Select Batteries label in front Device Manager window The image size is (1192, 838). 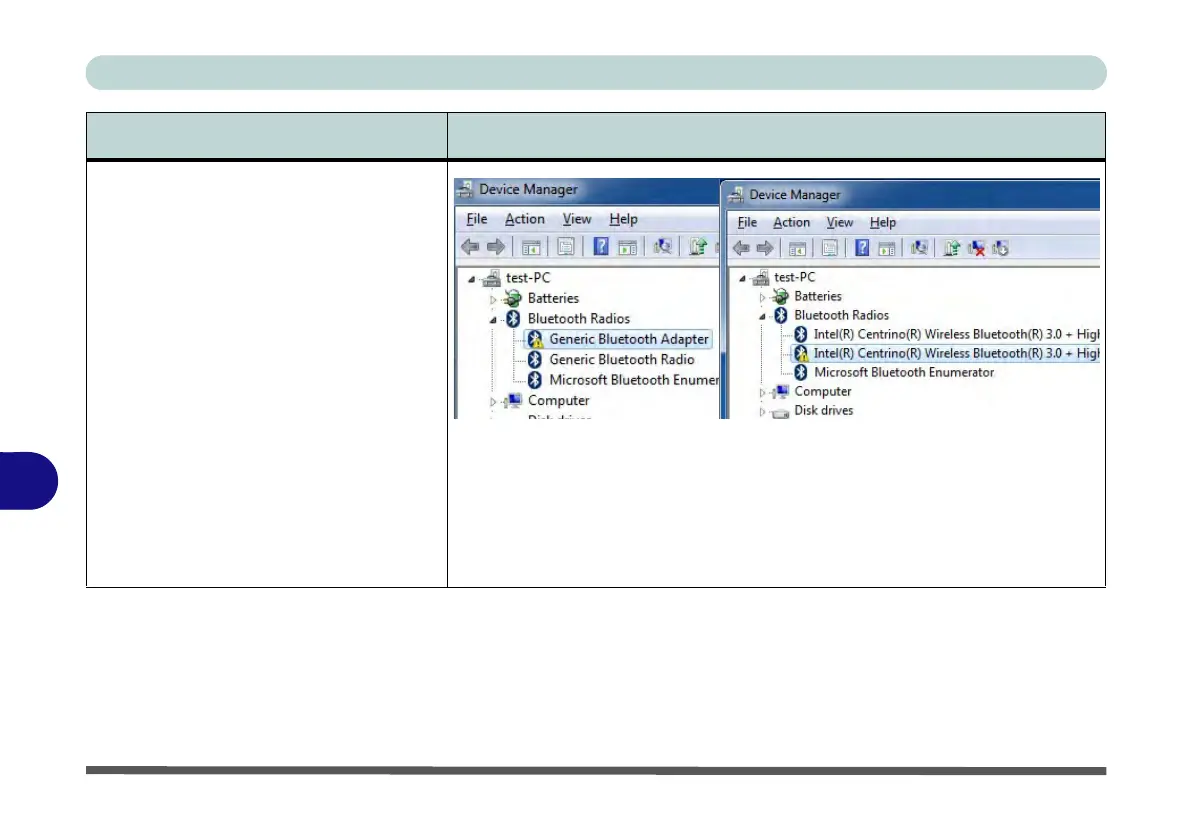pyautogui.click(x=818, y=297)
